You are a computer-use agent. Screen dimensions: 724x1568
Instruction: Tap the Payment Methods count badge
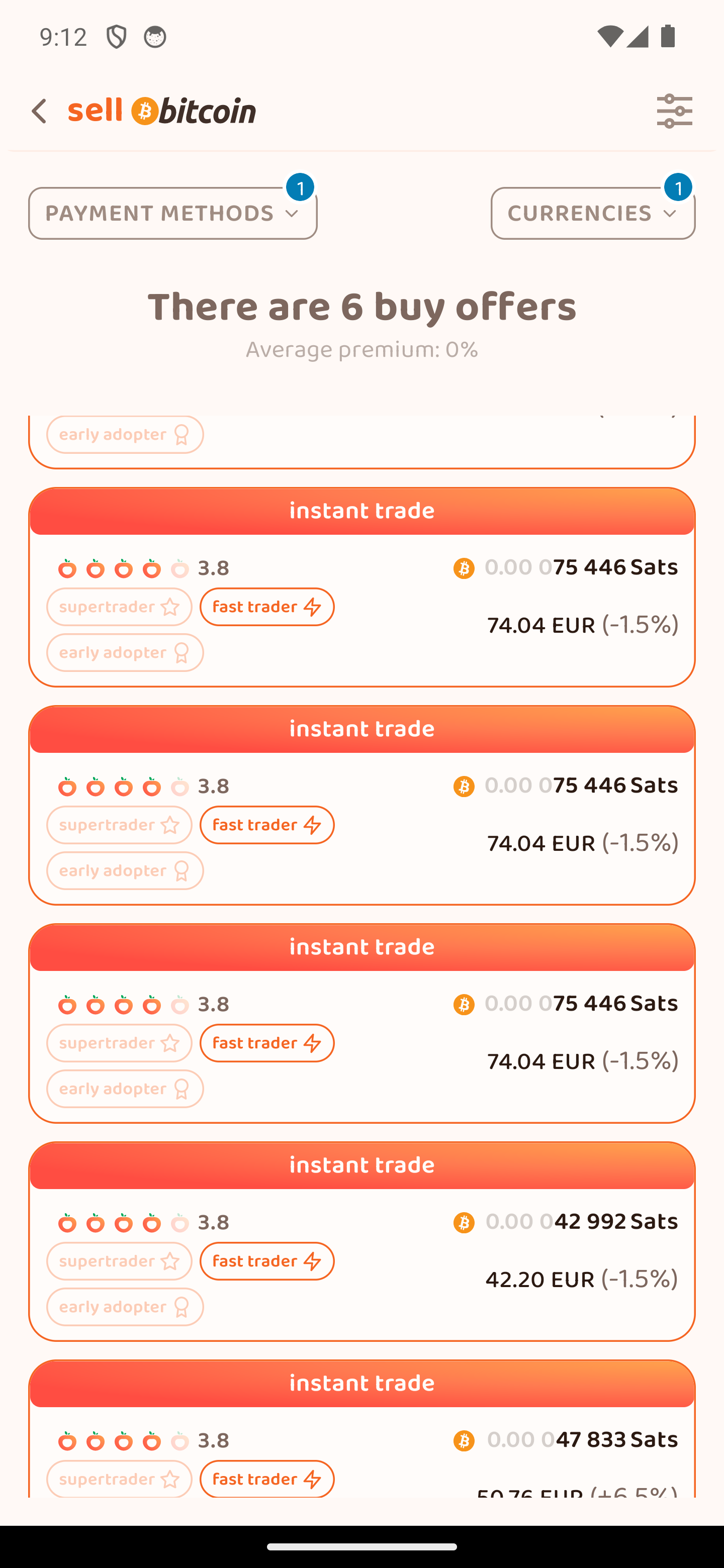tap(300, 187)
